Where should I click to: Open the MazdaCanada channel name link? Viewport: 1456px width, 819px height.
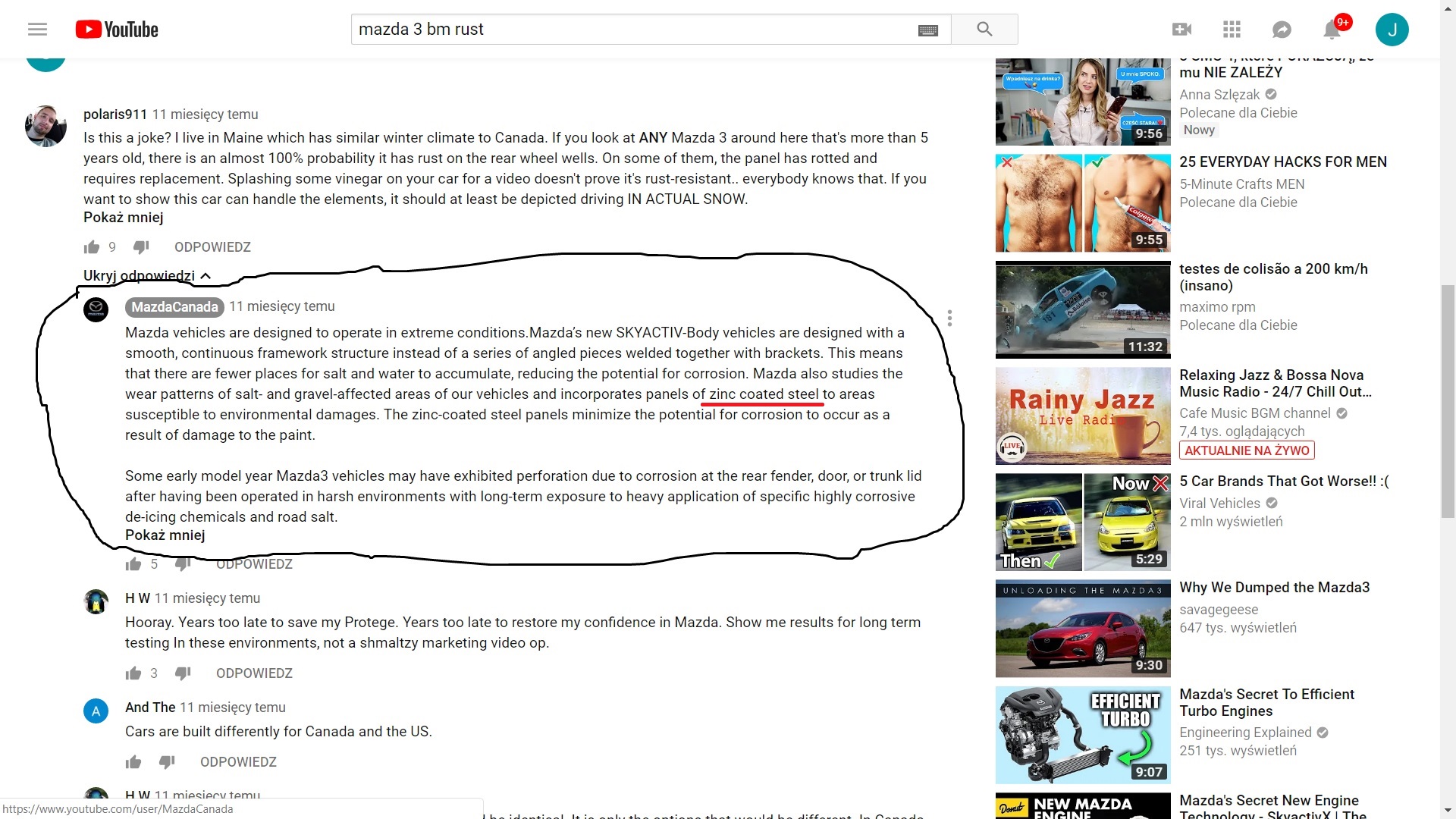174,307
